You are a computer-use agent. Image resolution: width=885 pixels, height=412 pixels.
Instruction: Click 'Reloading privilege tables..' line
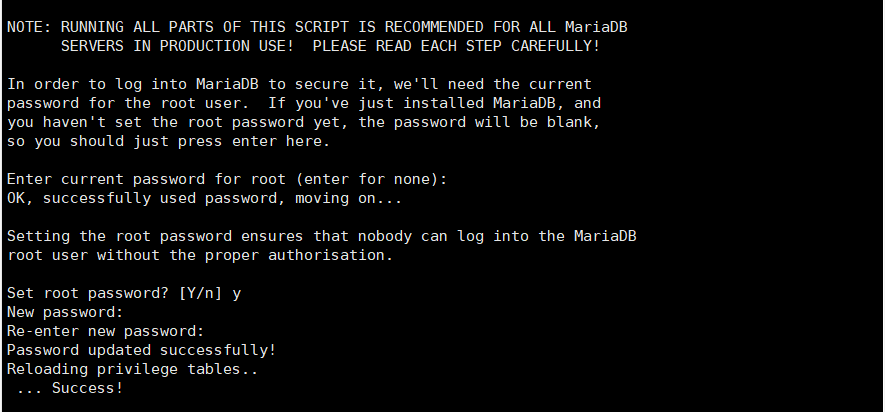[133, 369]
